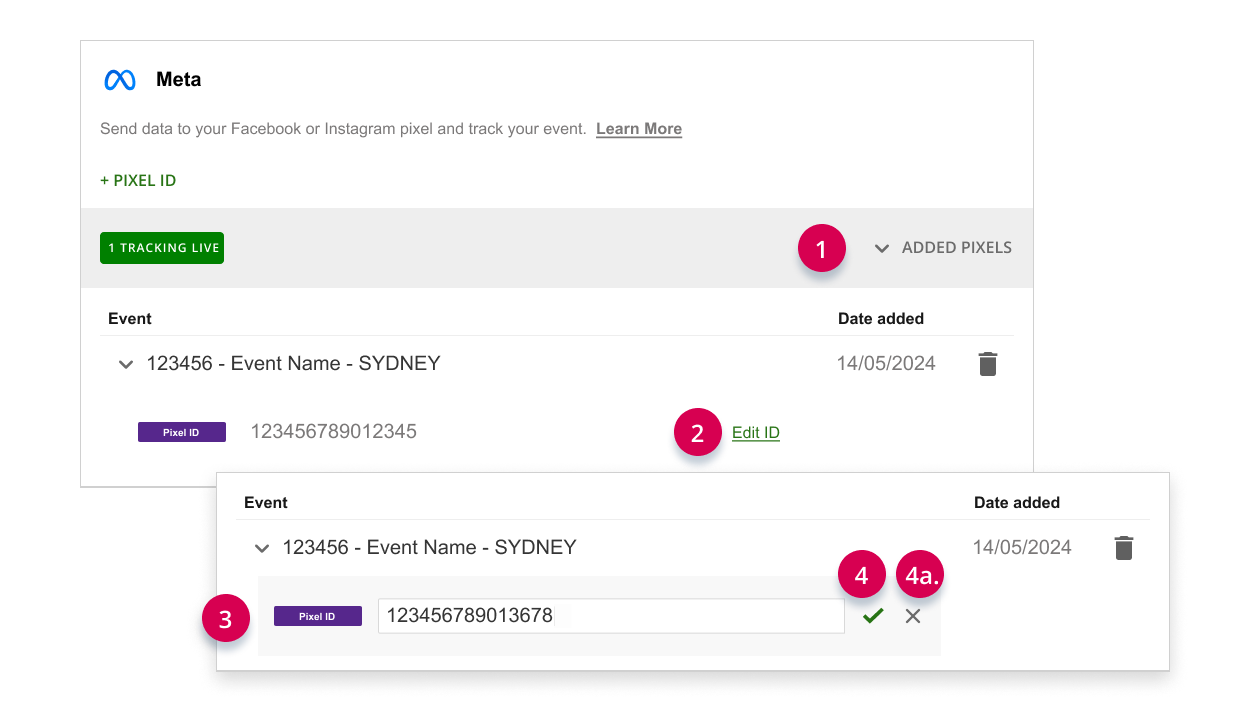Collapse event row chevron in edit panel
The height and width of the screenshot is (712, 1240).
click(262, 549)
